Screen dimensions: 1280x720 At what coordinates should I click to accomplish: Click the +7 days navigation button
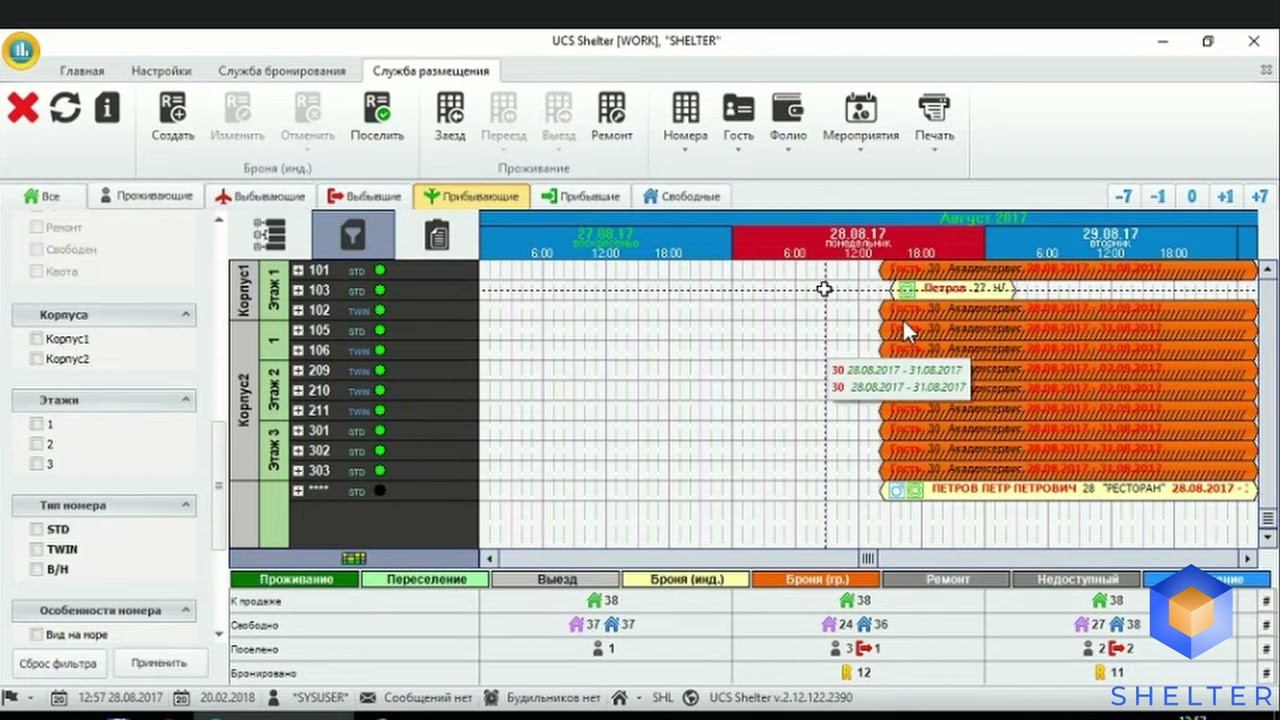1259,196
